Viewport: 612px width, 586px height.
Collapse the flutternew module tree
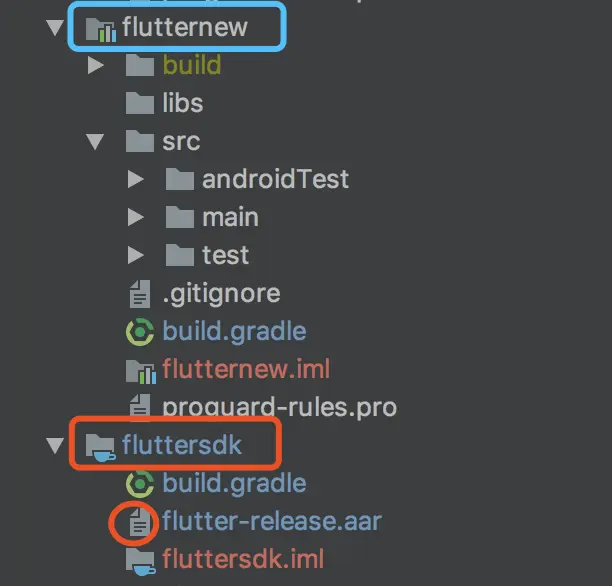pos(55,27)
